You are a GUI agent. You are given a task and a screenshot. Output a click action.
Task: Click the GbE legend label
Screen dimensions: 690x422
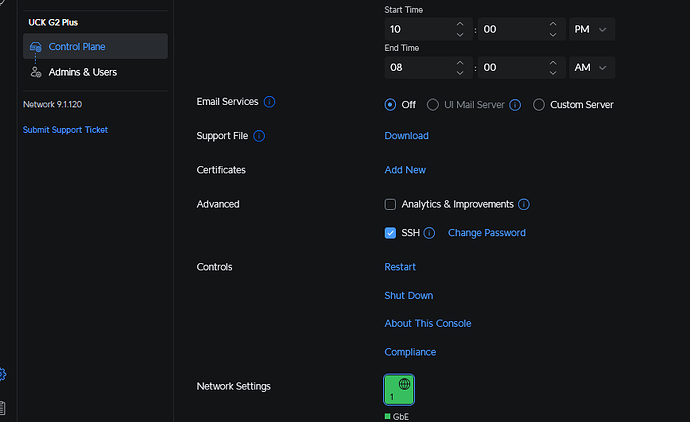[x=400, y=417]
